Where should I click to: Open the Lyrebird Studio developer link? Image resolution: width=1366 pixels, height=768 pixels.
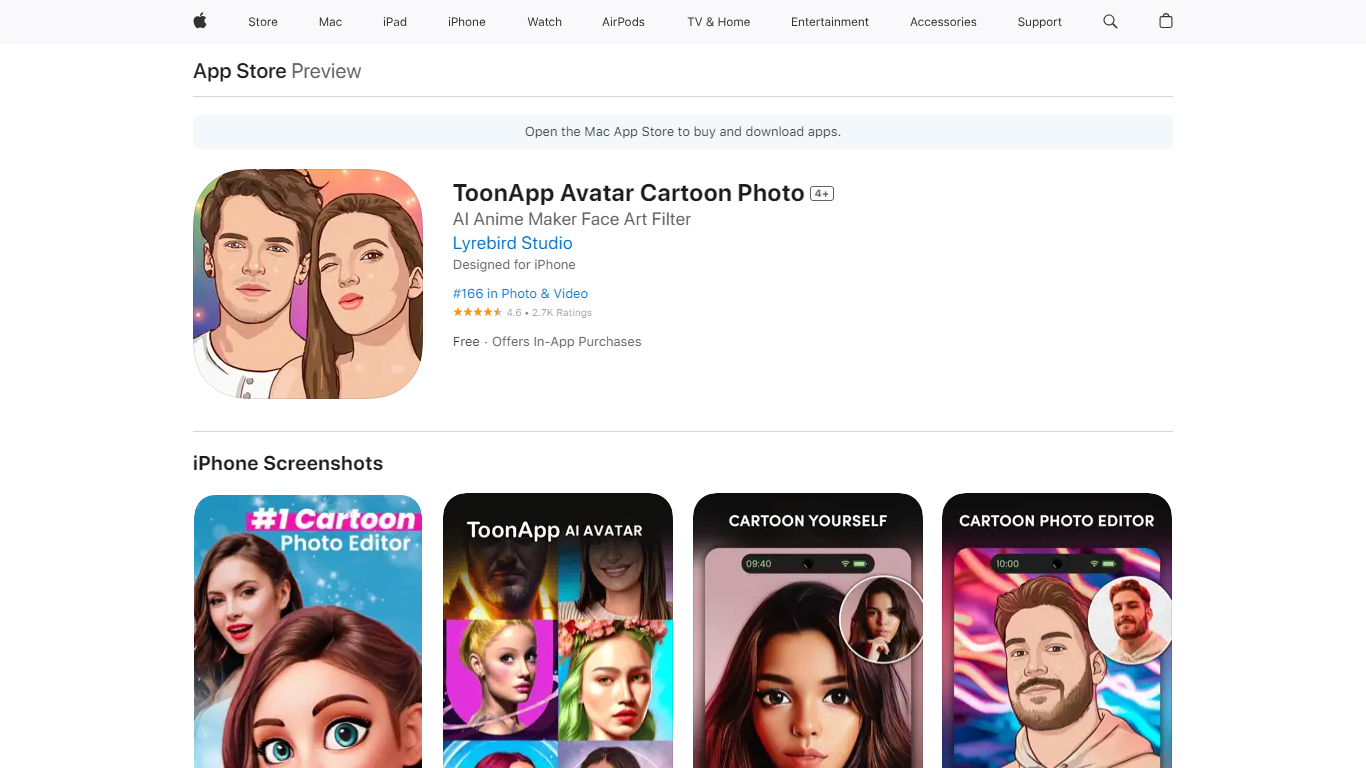[513, 243]
